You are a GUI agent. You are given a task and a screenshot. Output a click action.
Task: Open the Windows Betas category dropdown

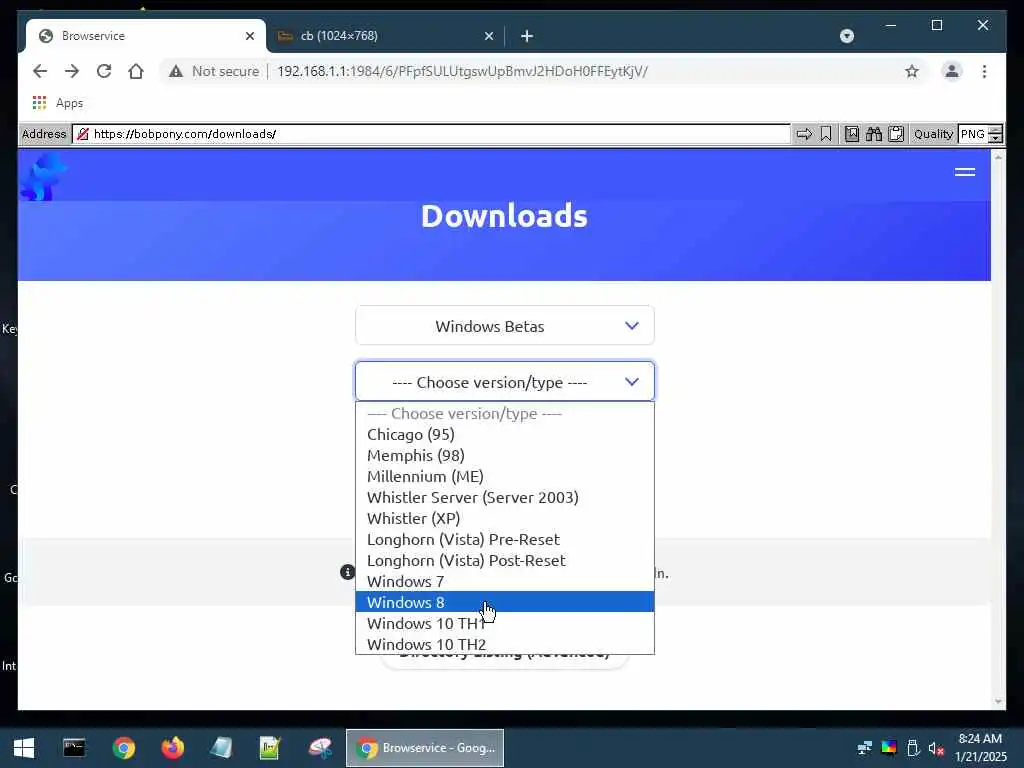(505, 326)
